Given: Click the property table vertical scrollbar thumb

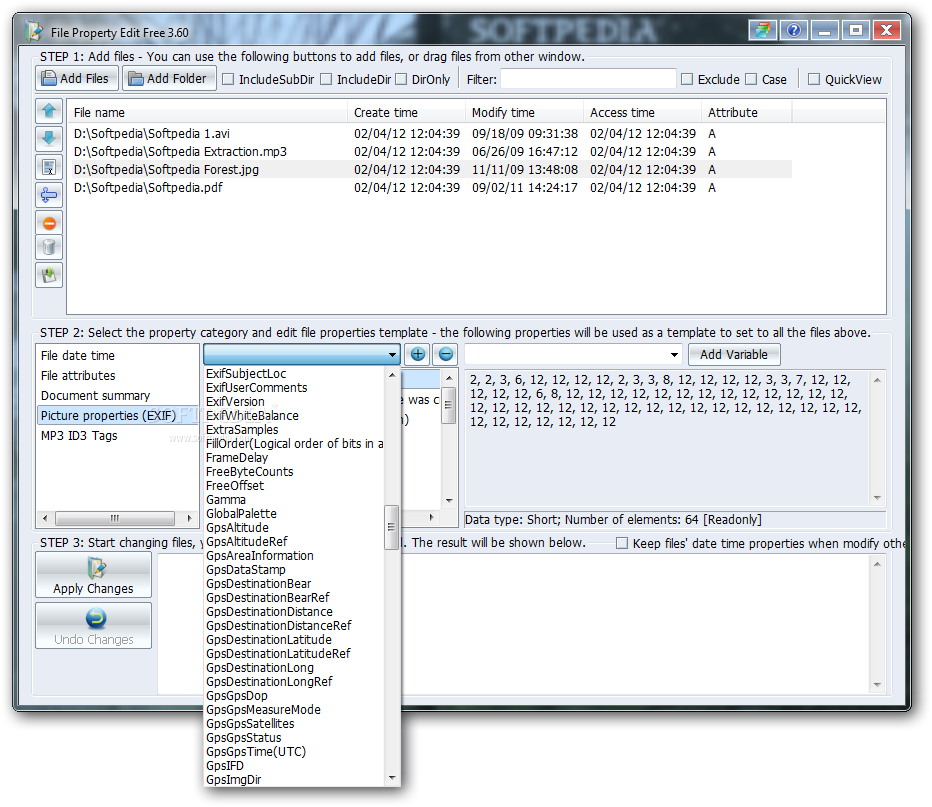Looking at the screenshot, I should point(449,405).
